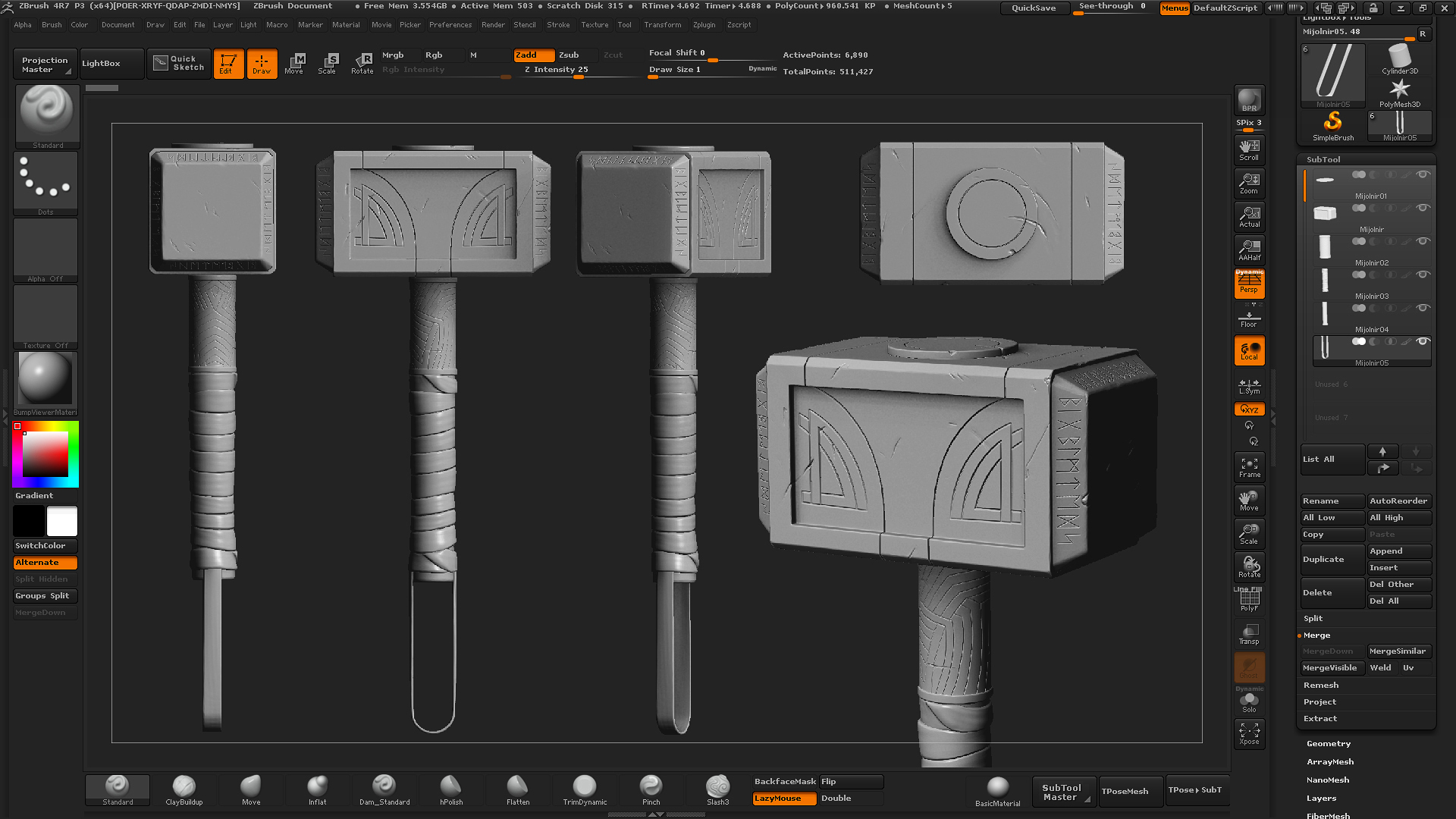Toggle visibility eye of Mijolnir01 subtool
1456x819 pixels.
1423,174
